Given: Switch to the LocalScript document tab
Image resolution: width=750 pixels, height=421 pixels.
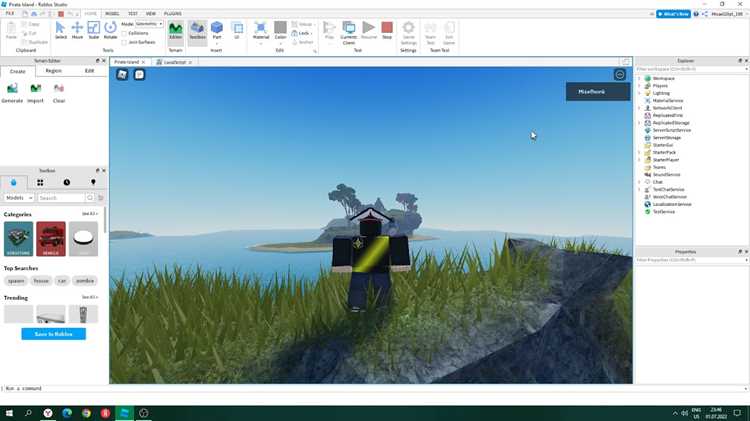Looking at the screenshot, I should 175,62.
